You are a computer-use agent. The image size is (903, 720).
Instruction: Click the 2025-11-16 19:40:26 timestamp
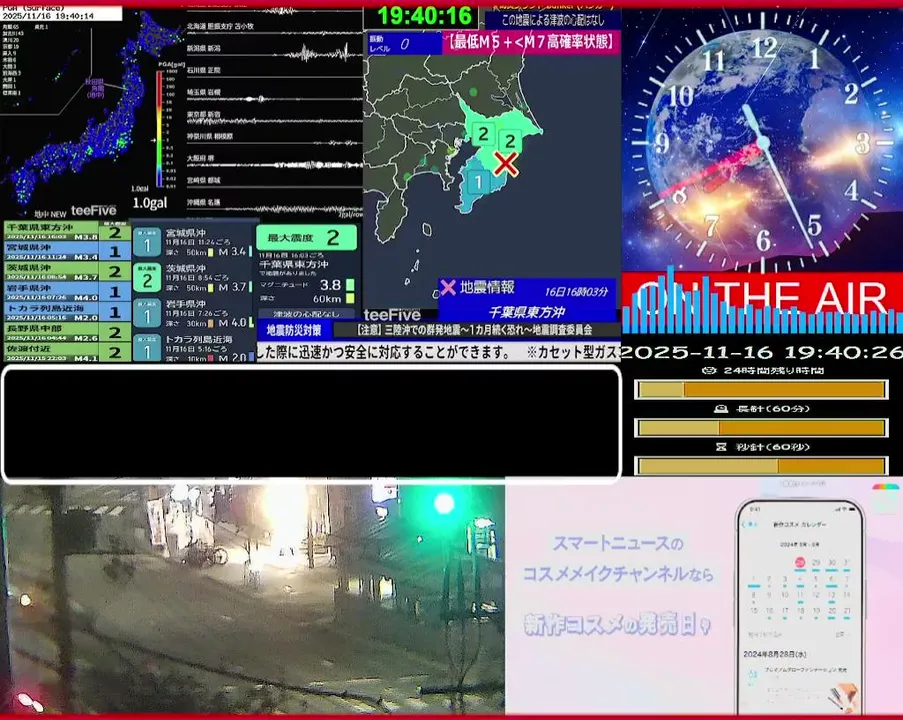coord(762,352)
